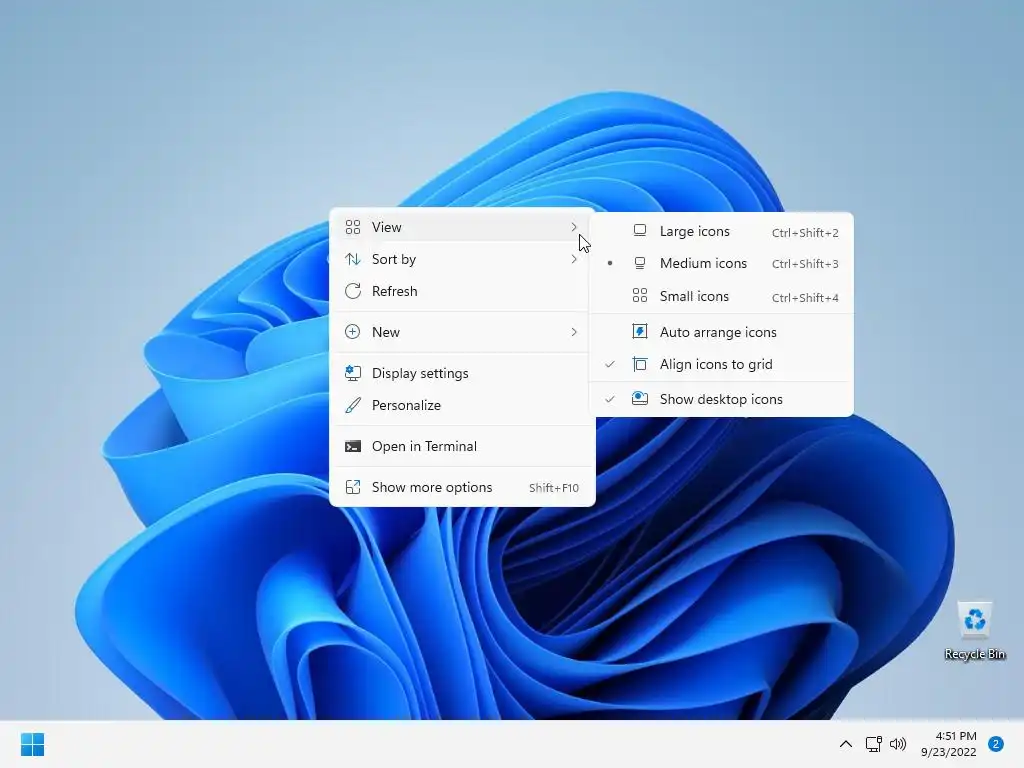
Task: Click the View grid icon
Action: (353, 227)
